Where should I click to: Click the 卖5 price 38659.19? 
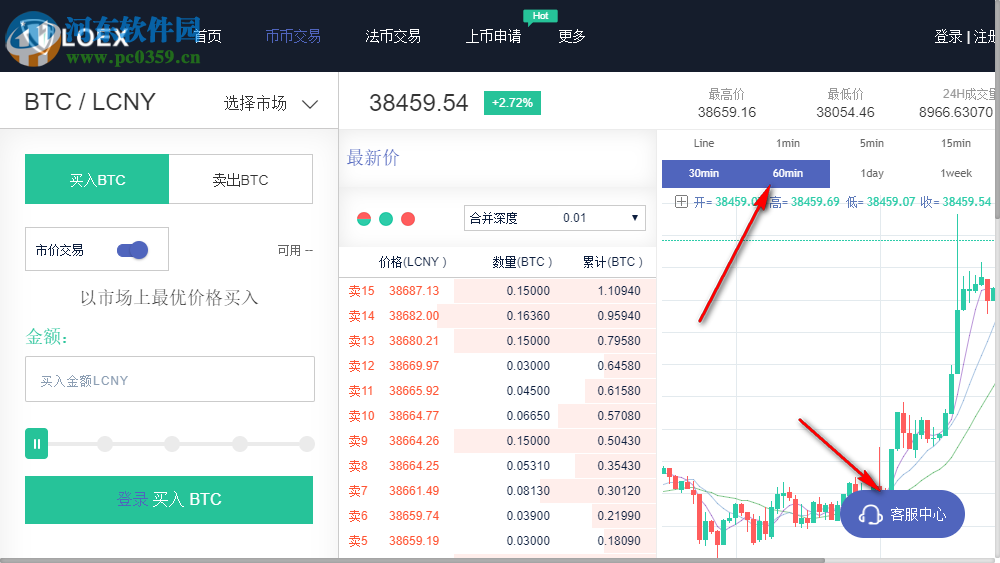[x=414, y=541]
